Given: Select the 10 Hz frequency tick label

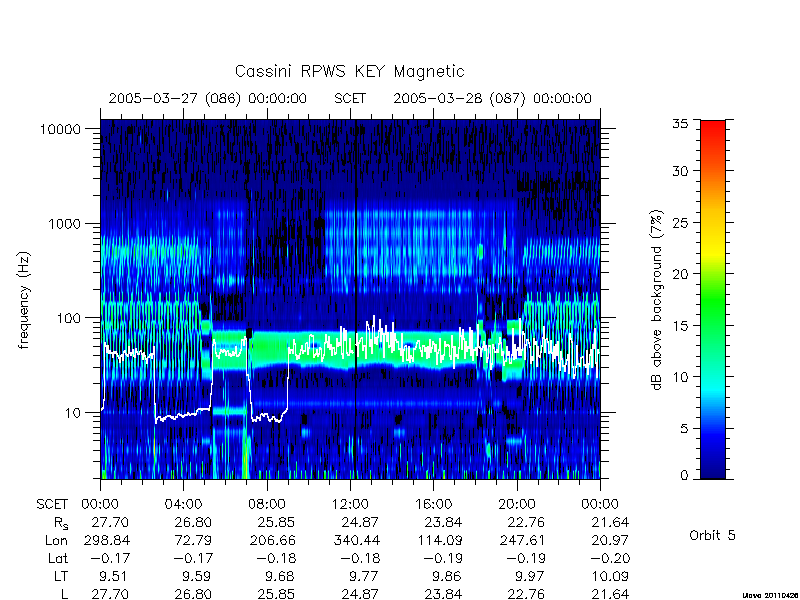Looking at the screenshot, I should click(x=73, y=413).
